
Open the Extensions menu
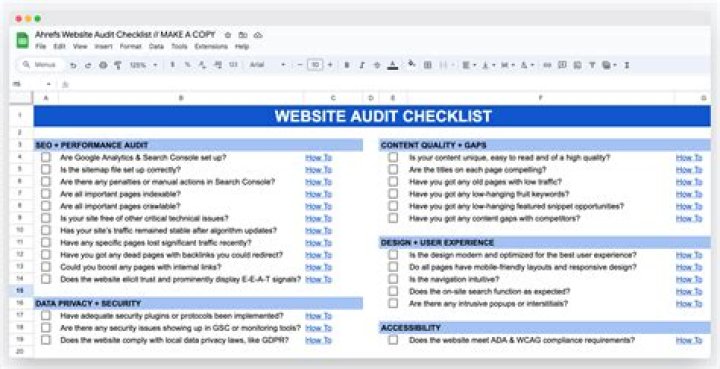pyautogui.click(x=211, y=46)
